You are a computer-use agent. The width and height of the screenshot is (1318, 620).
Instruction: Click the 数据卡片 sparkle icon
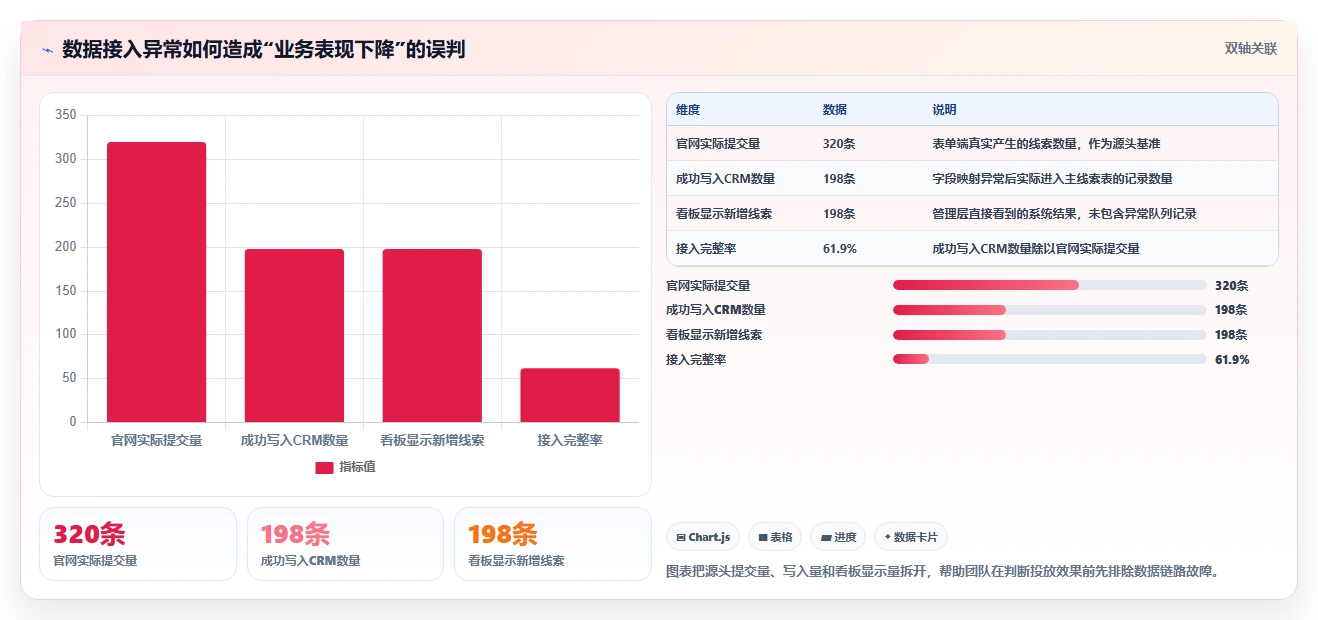[x=887, y=538]
